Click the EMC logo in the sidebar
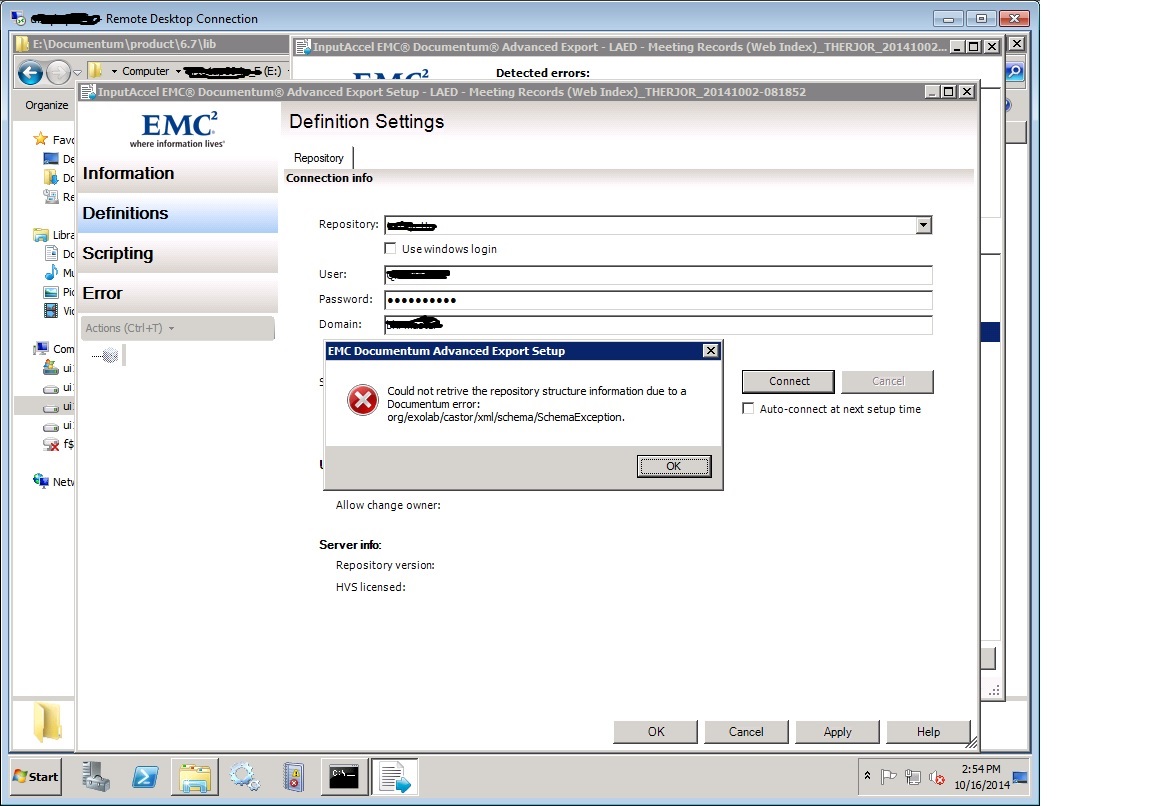The image size is (1152, 806). click(178, 129)
